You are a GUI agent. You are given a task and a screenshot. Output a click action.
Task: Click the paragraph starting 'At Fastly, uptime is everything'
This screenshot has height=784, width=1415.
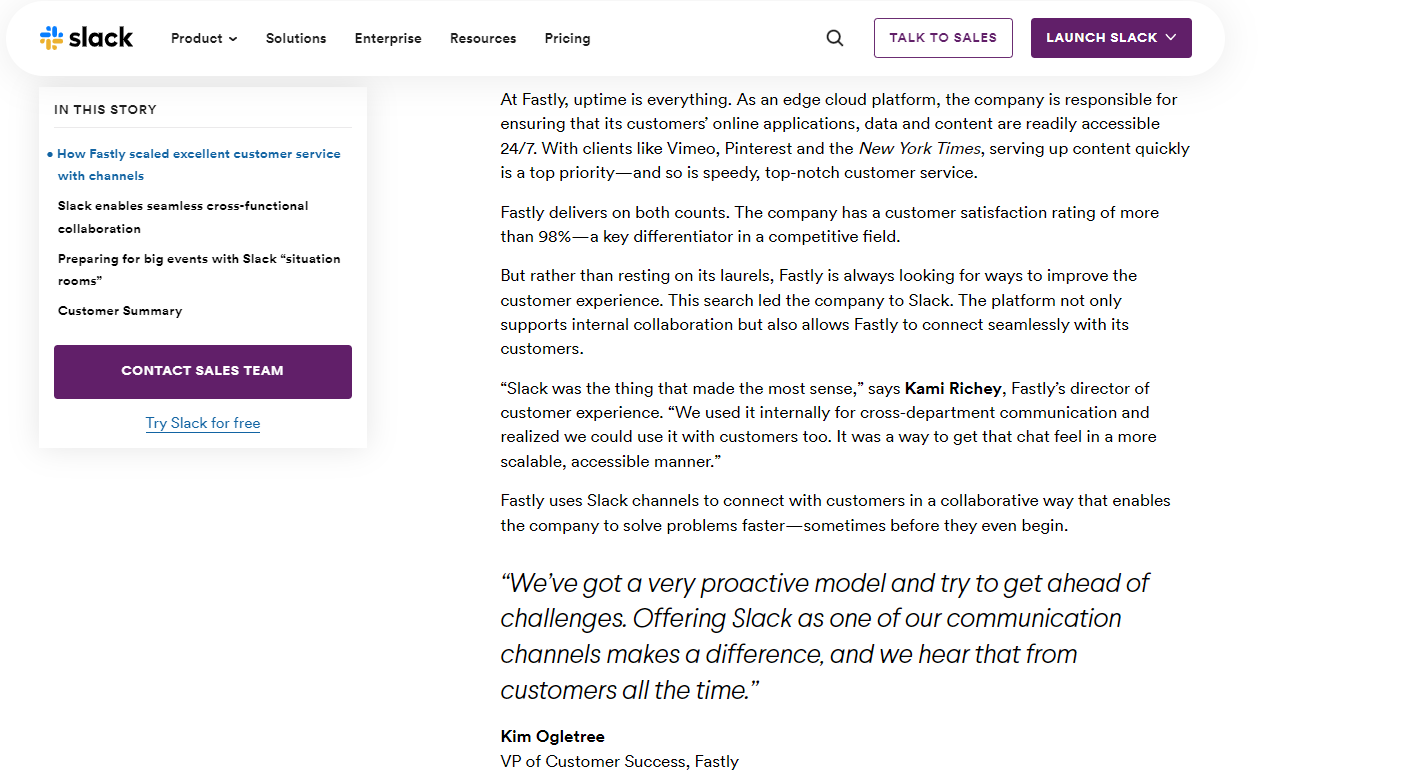(x=845, y=136)
